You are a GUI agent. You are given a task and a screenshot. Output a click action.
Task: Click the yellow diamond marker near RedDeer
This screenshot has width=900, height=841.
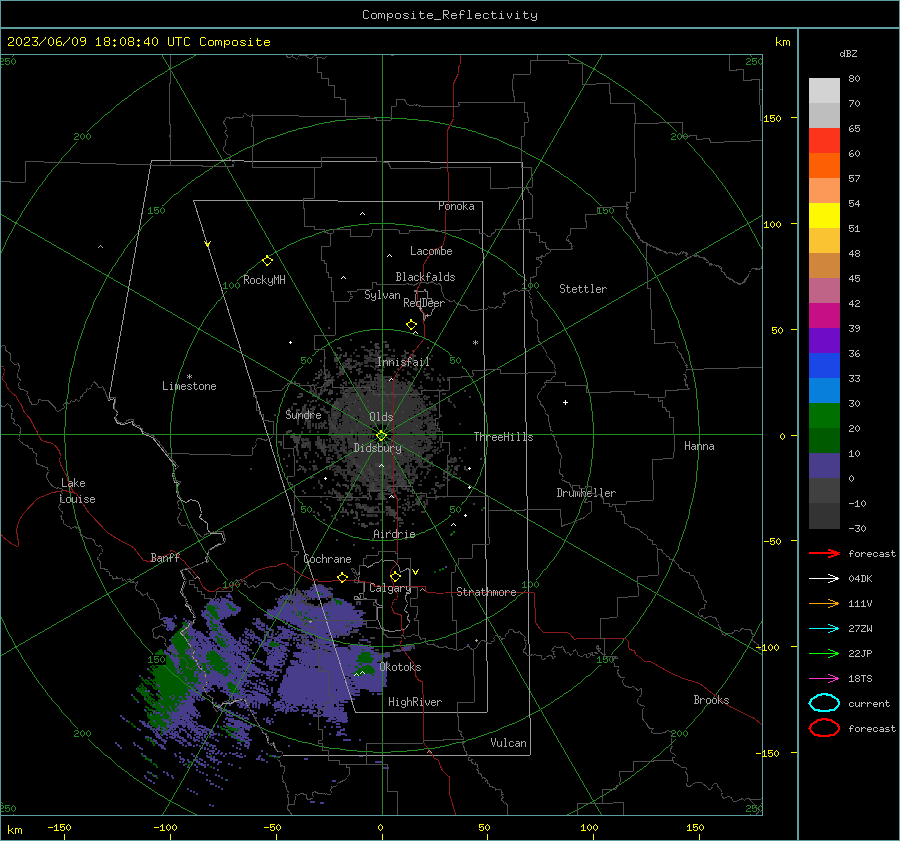[411, 325]
